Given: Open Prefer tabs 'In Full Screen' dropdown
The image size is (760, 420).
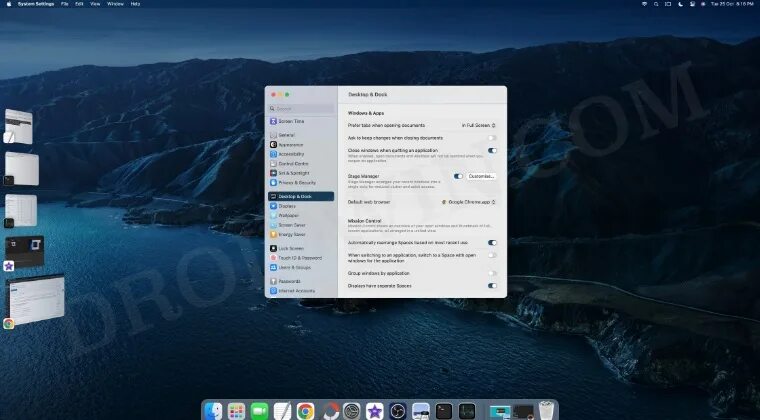Looking at the screenshot, I should 478,125.
